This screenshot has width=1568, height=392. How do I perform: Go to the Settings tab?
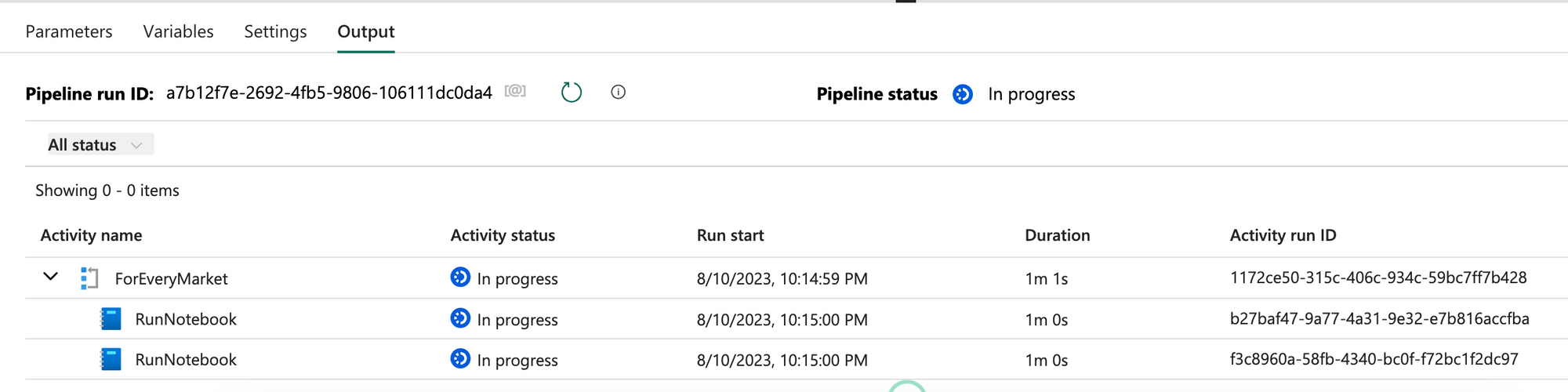[x=275, y=31]
